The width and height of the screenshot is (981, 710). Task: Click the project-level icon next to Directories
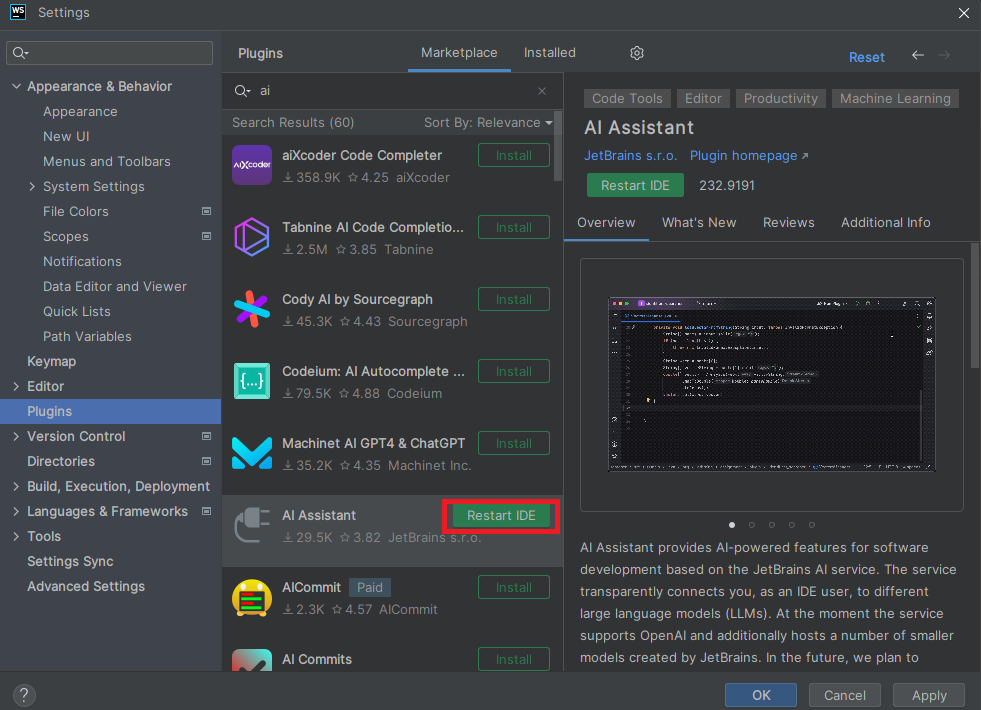click(206, 461)
